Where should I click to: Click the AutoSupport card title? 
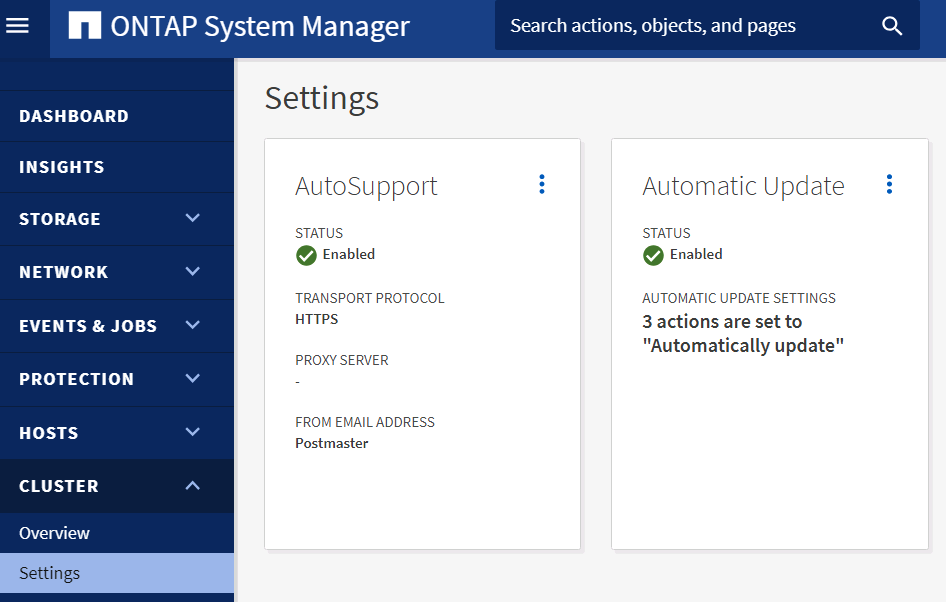pos(366,186)
